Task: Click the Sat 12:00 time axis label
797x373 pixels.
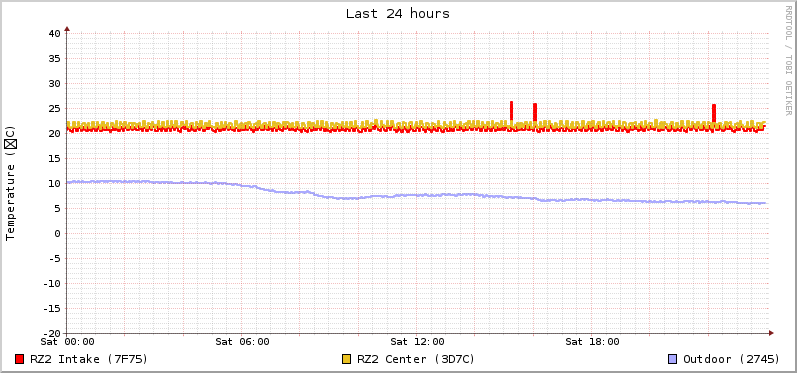Action: pos(417,341)
